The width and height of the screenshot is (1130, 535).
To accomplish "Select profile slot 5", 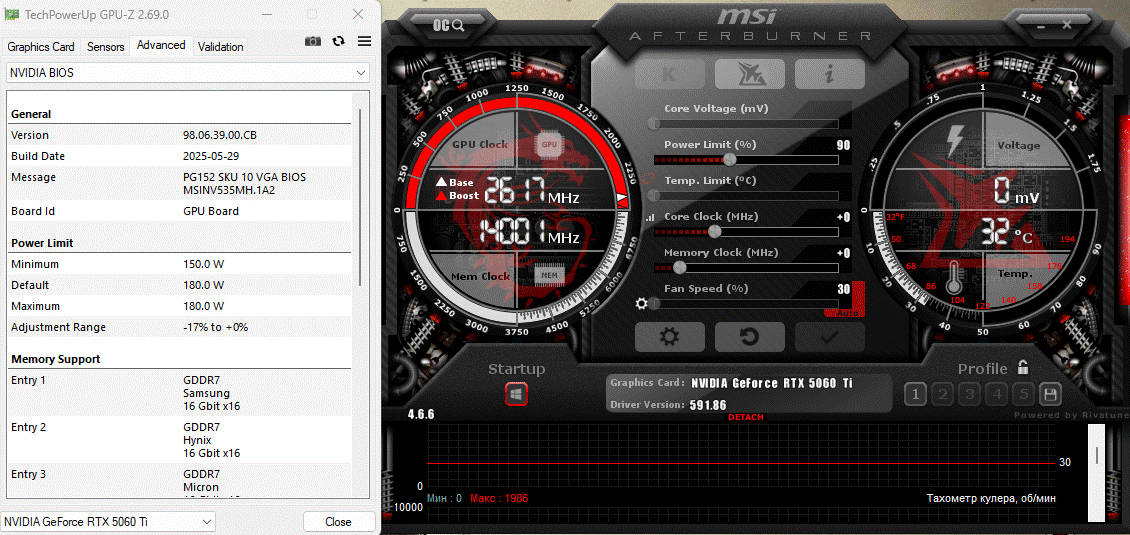I will (1023, 394).
